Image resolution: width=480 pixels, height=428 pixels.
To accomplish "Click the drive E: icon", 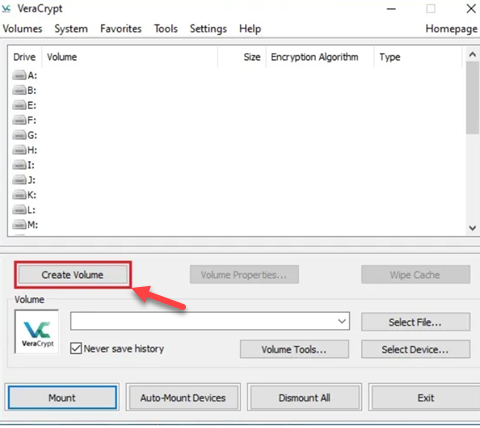I will click(x=19, y=105).
